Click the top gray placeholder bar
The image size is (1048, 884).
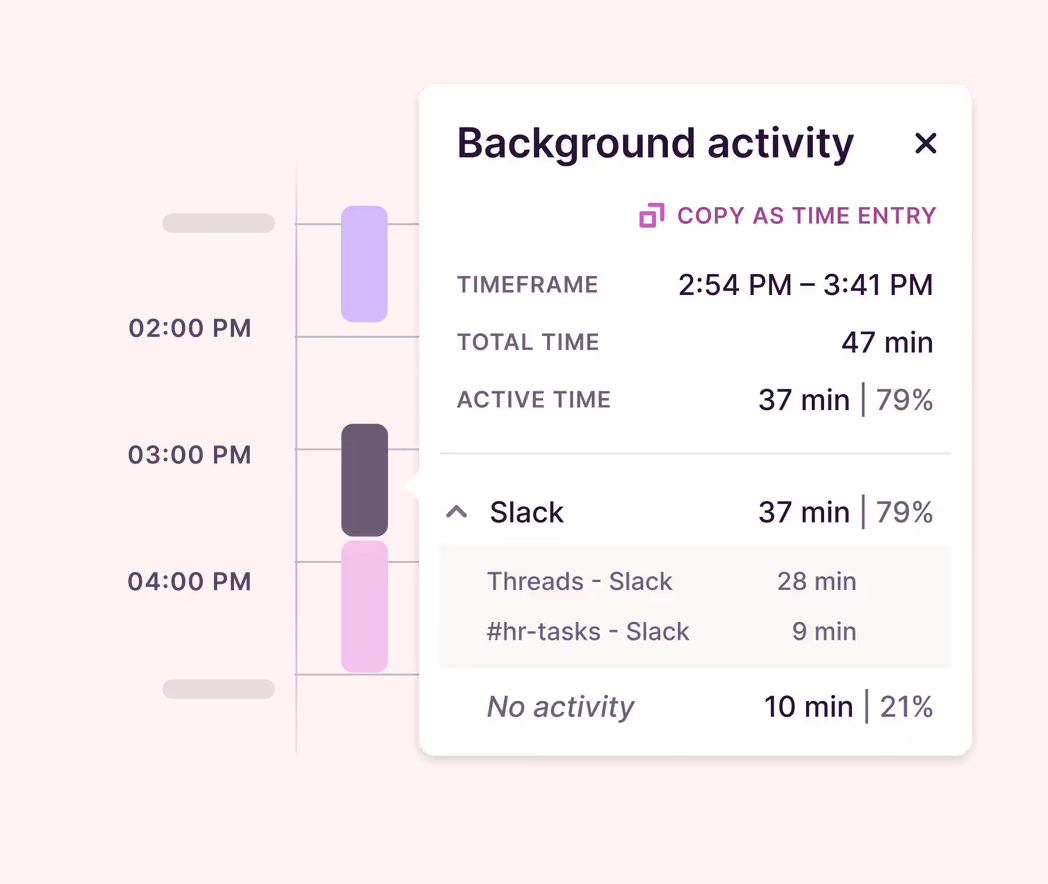219,223
